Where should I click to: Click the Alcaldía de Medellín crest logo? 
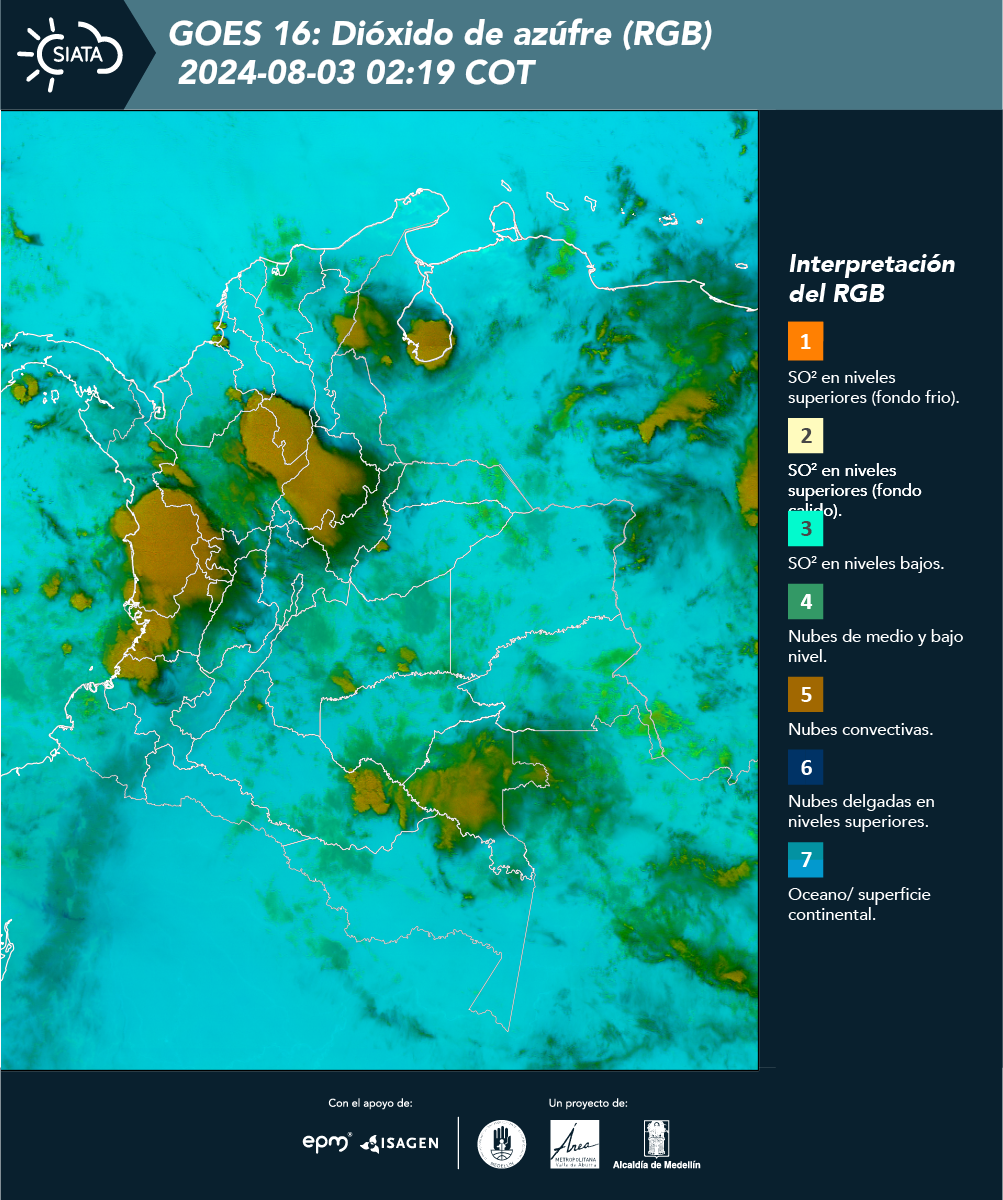point(656,1144)
